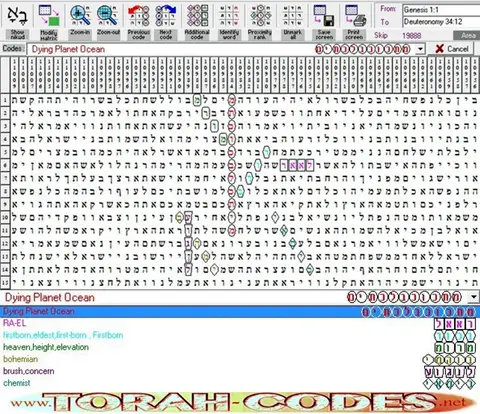This screenshot has height=414, width=480.
Task: Select the bohemian code row
Action: point(240,359)
